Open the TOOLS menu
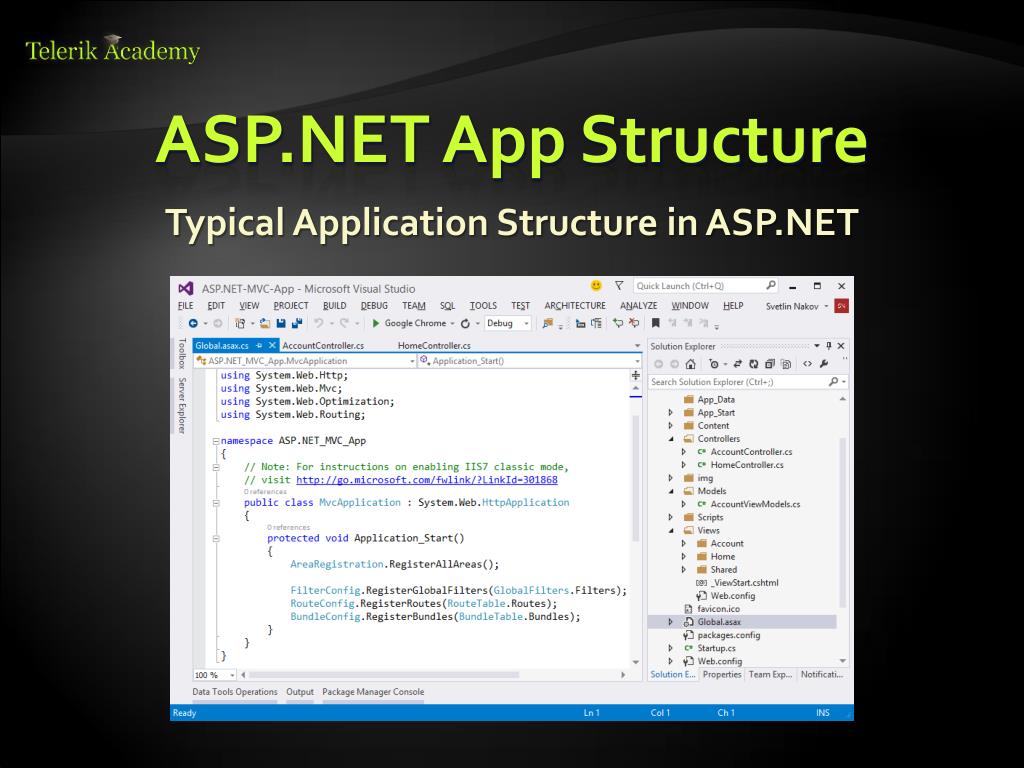 (x=483, y=306)
